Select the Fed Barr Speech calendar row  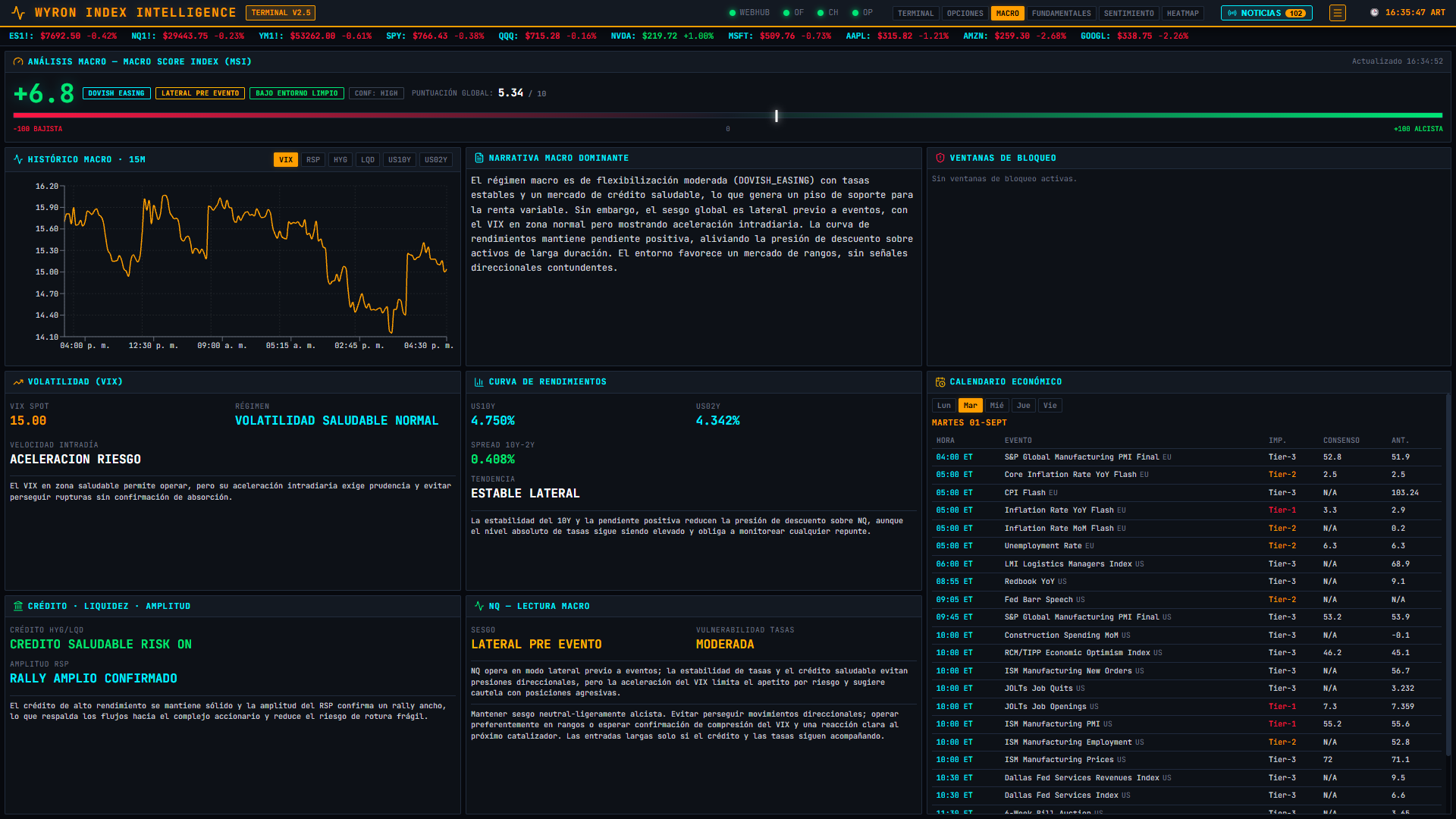(x=1186, y=599)
